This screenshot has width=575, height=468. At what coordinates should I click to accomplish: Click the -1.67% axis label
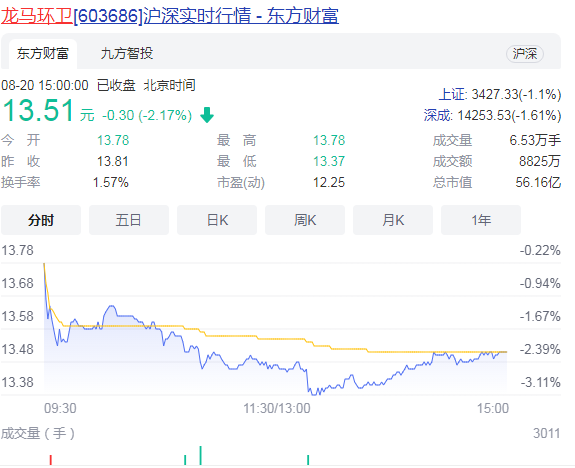[x=540, y=316]
